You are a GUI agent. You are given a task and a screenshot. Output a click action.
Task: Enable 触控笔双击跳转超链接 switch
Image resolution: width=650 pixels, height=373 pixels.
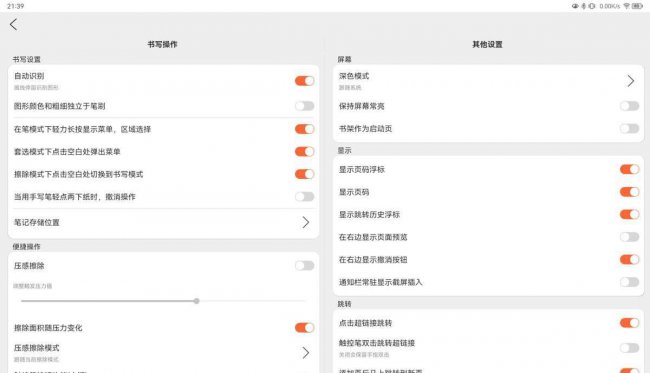coord(630,348)
